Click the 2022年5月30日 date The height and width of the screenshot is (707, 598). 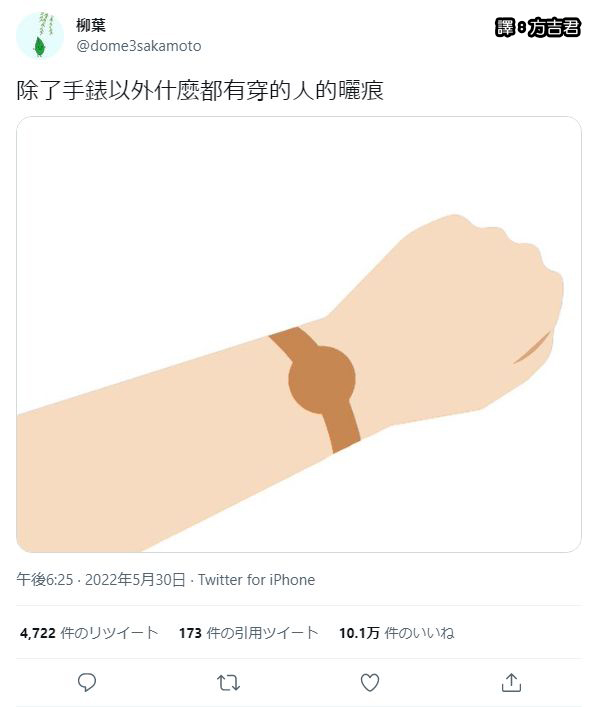[135, 579]
